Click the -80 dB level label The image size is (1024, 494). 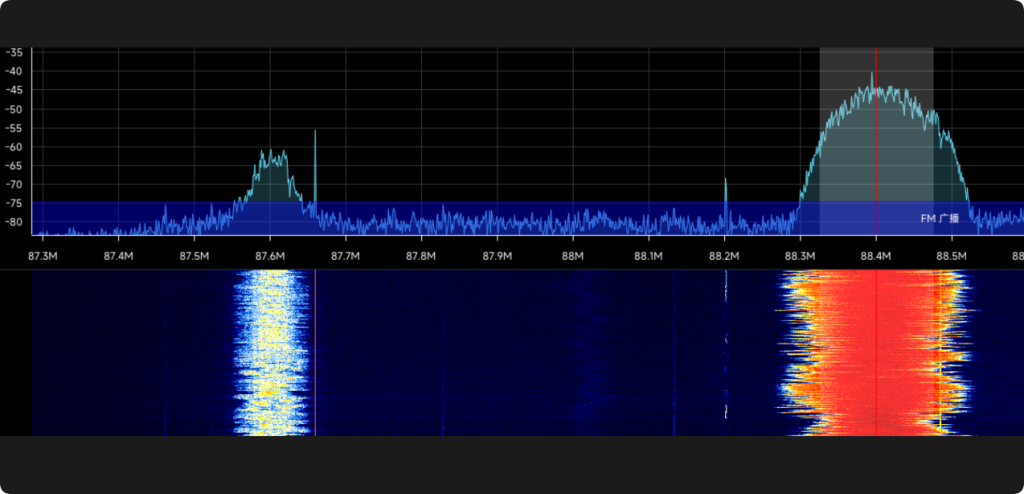pyautogui.click(x=14, y=223)
